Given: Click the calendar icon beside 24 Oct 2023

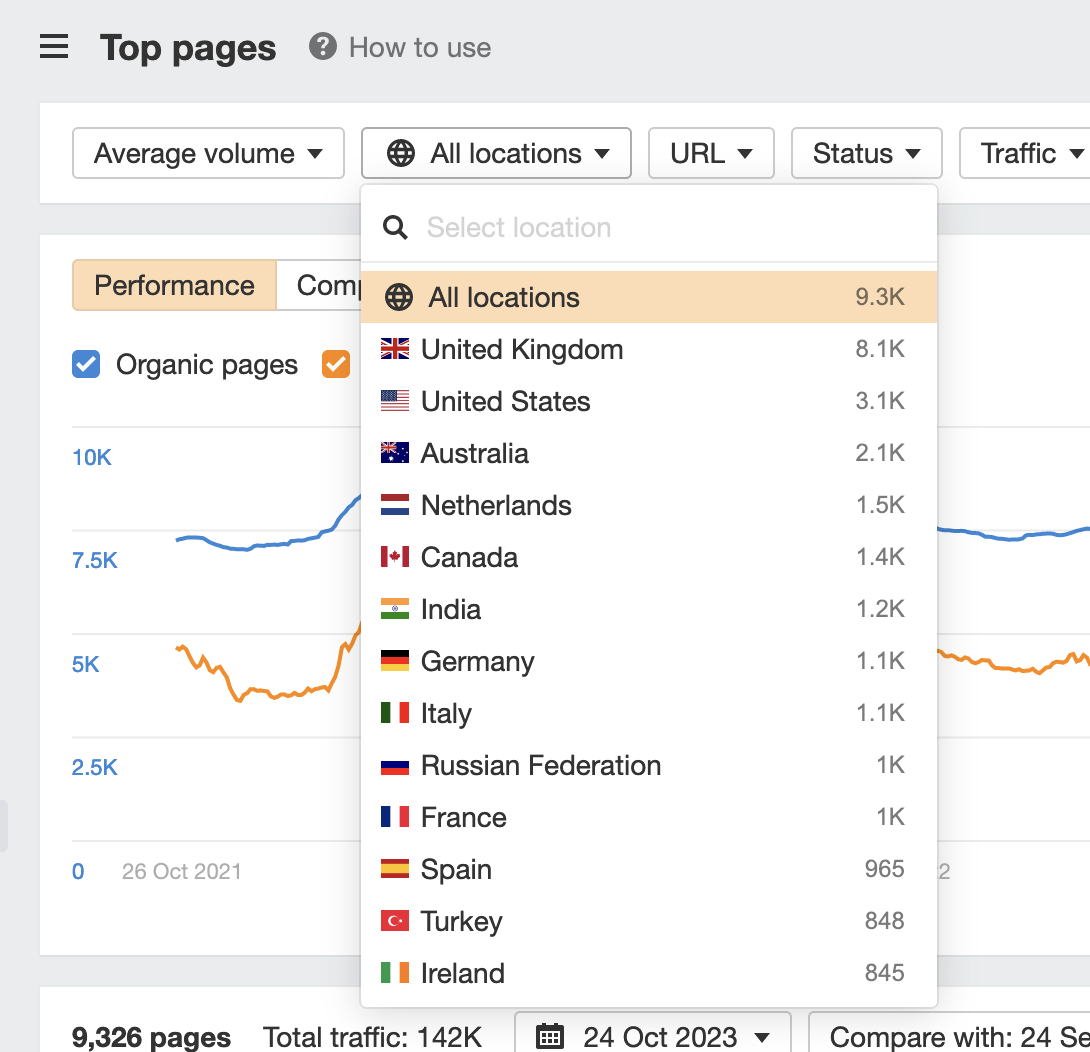Looking at the screenshot, I should pos(549,1037).
